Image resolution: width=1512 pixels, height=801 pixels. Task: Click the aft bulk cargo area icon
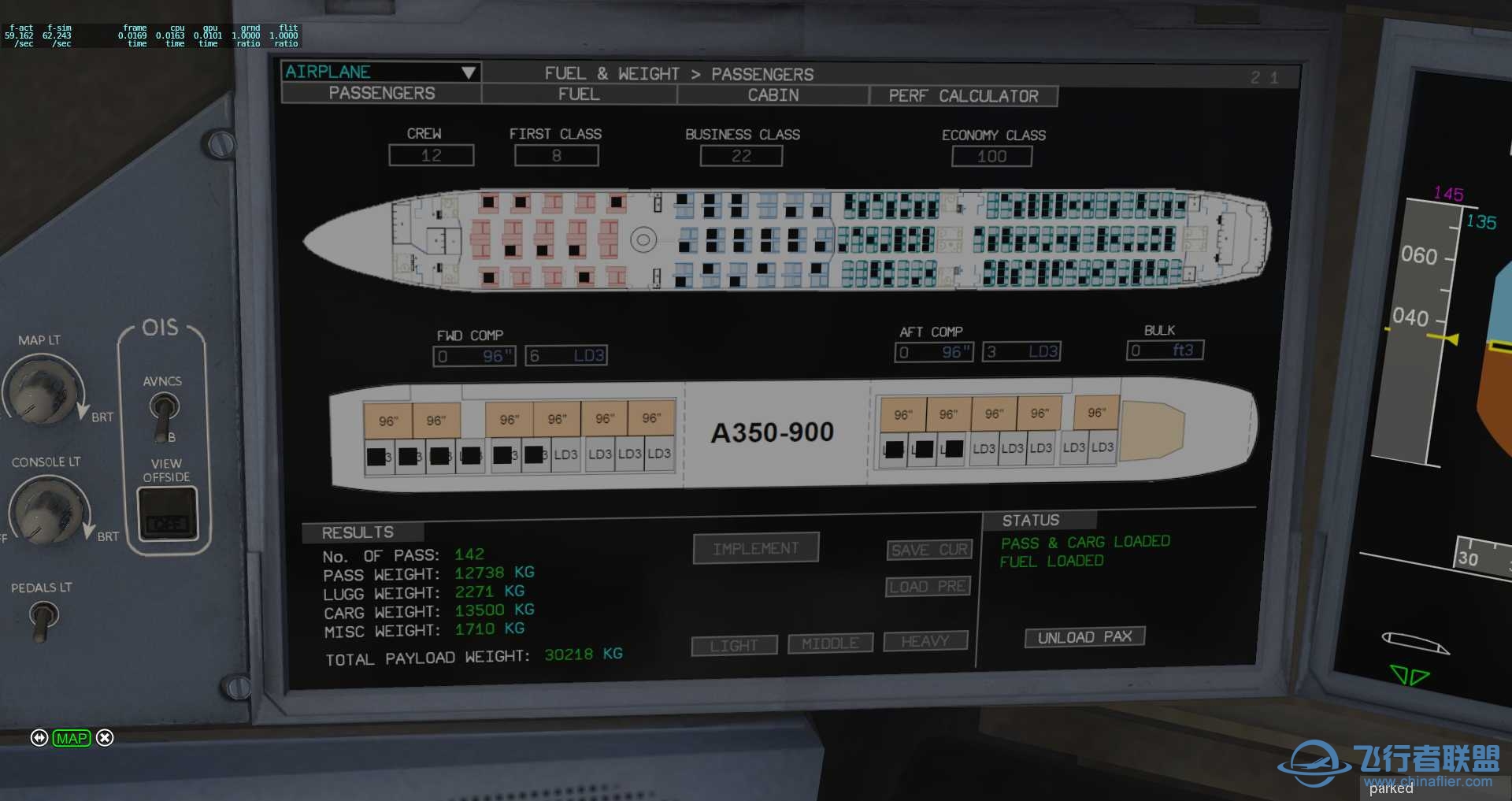click(1152, 432)
